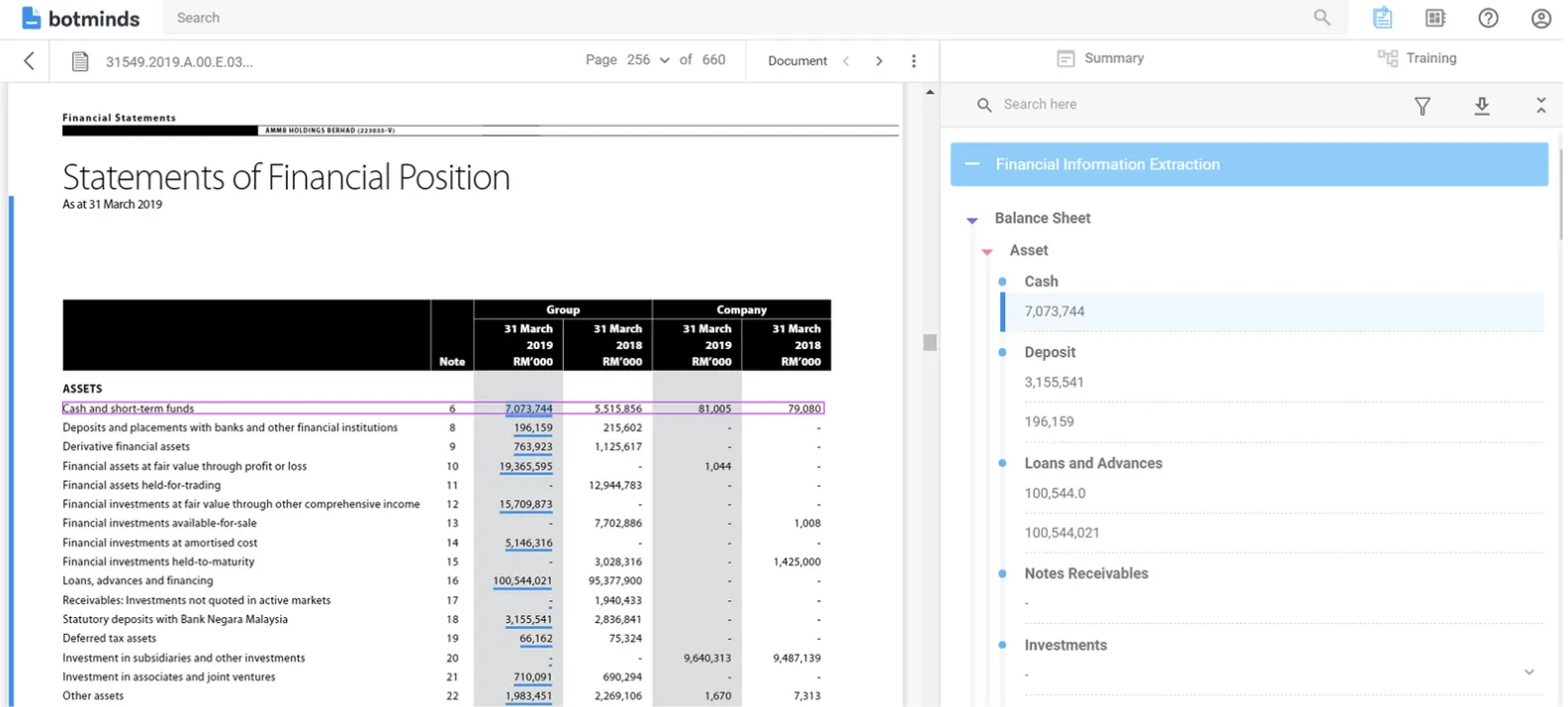Click the document file icon beside filename

pos(80,61)
